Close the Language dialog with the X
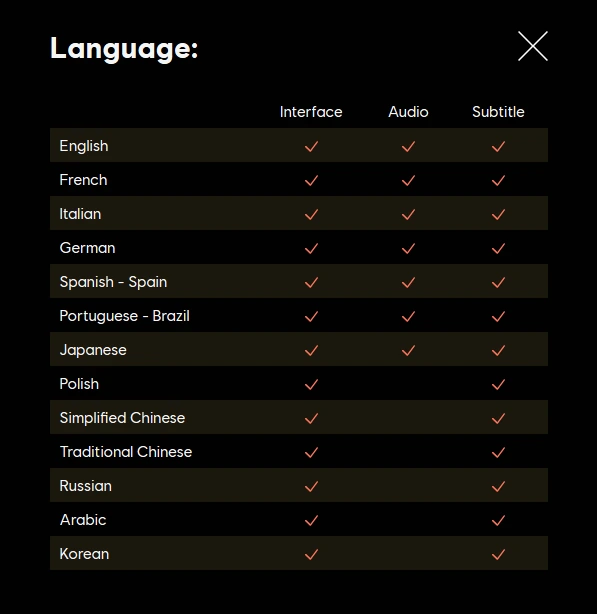597x614 pixels. click(x=533, y=46)
